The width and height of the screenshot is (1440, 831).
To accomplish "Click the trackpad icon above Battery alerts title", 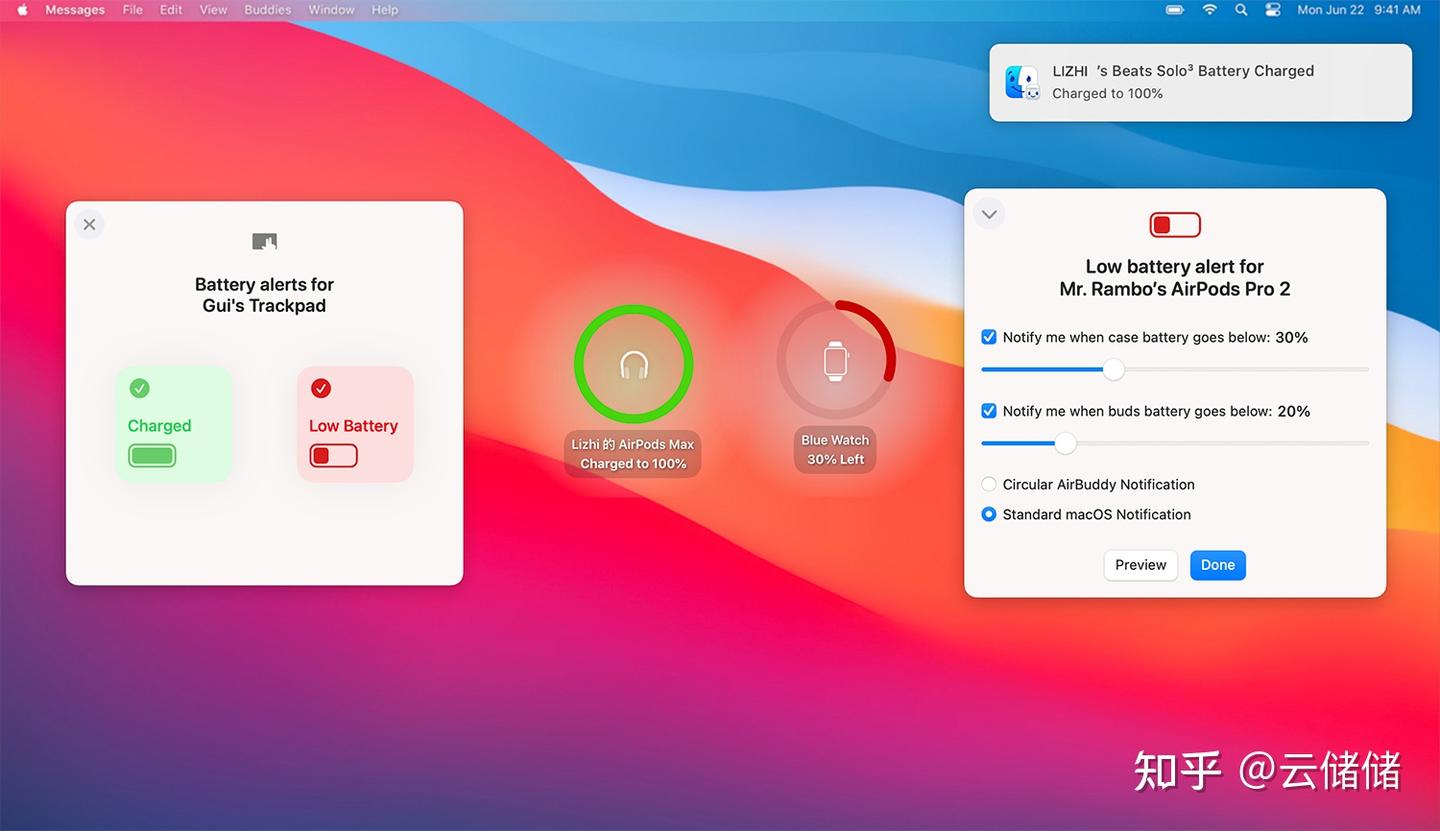I will click(263, 241).
